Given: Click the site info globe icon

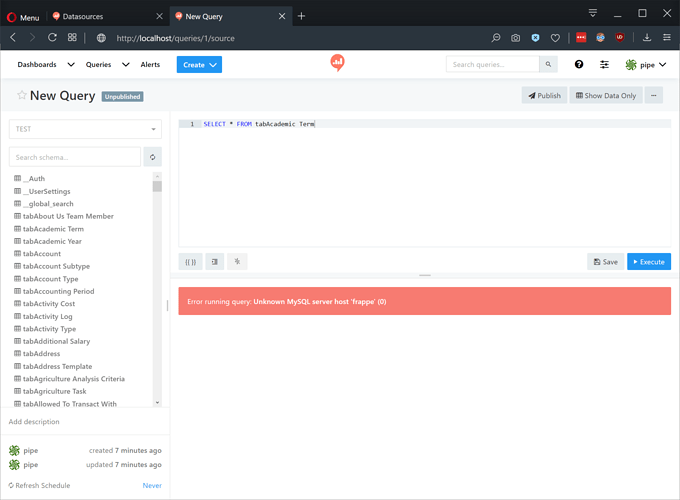Looking at the screenshot, I should pyautogui.click(x=101, y=38).
